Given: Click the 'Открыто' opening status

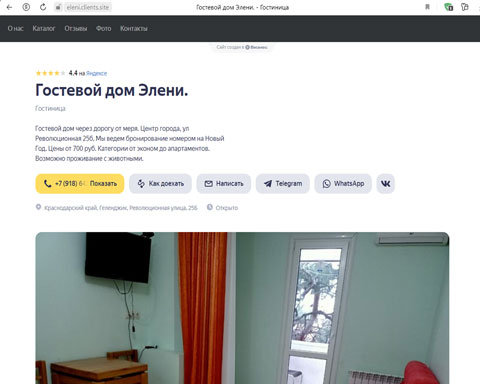Looking at the screenshot, I should click(x=227, y=208).
